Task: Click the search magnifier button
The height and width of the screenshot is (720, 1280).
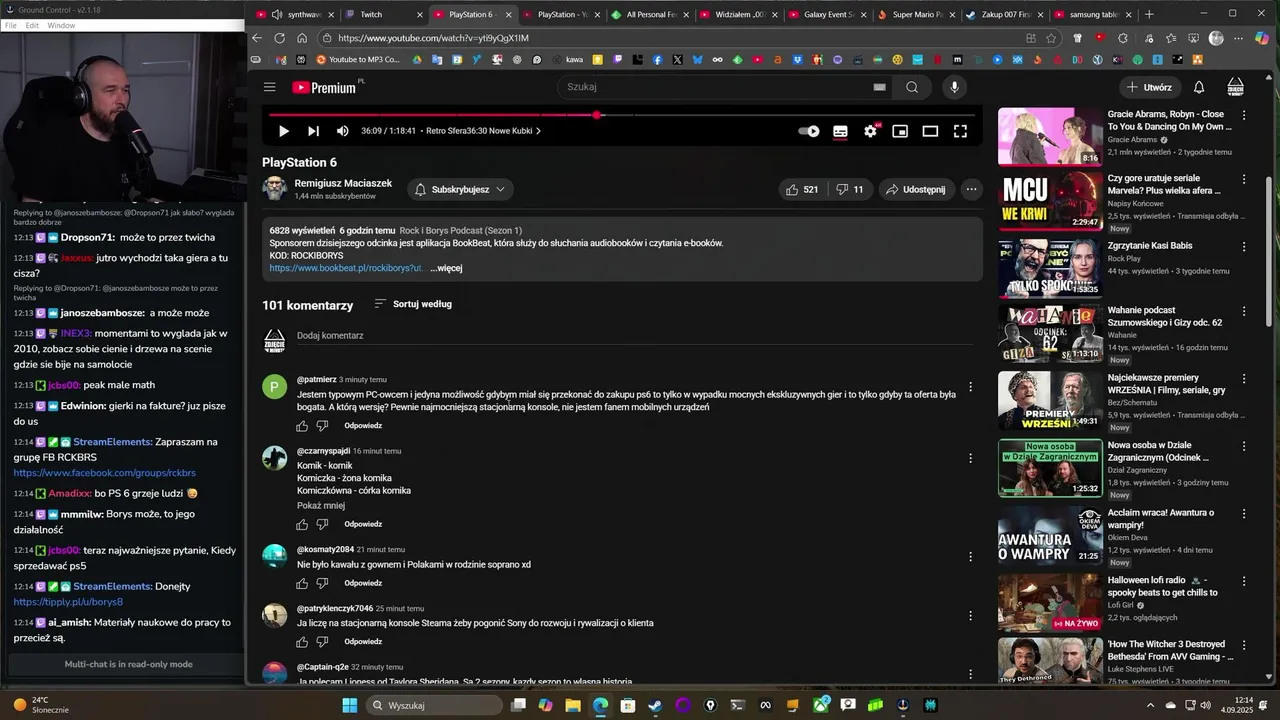Action: [x=912, y=87]
